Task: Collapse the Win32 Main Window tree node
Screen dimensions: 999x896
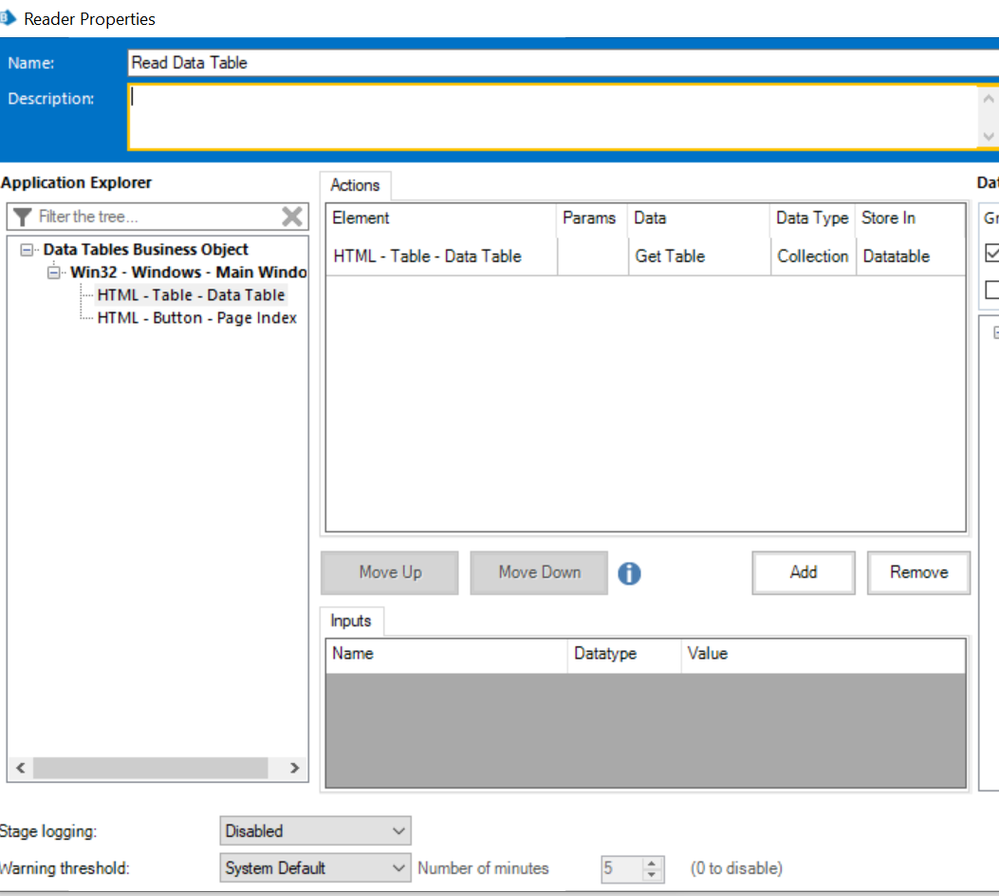Action: click(x=53, y=272)
